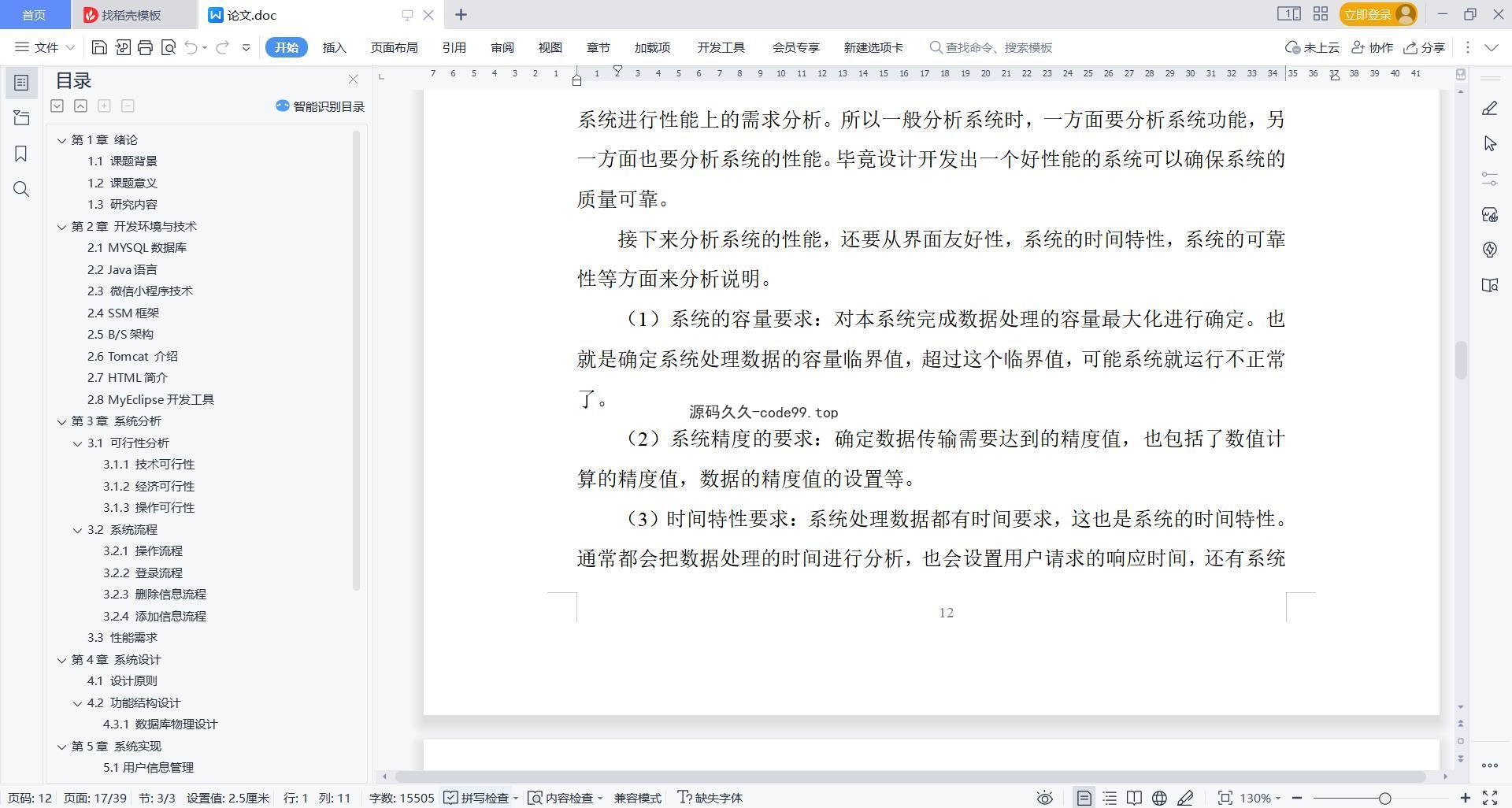Open more options dots in right sidebar
Image resolution: width=1512 pixels, height=808 pixels.
1489,765
